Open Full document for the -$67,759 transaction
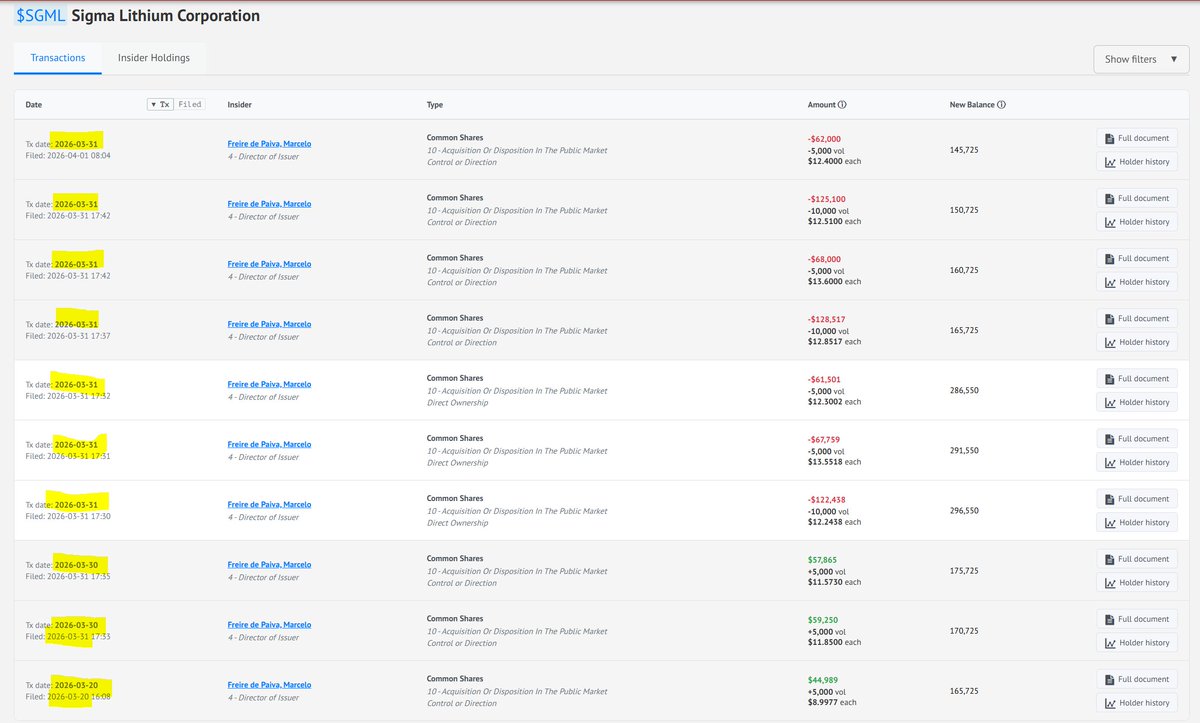 click(1137, 438)
